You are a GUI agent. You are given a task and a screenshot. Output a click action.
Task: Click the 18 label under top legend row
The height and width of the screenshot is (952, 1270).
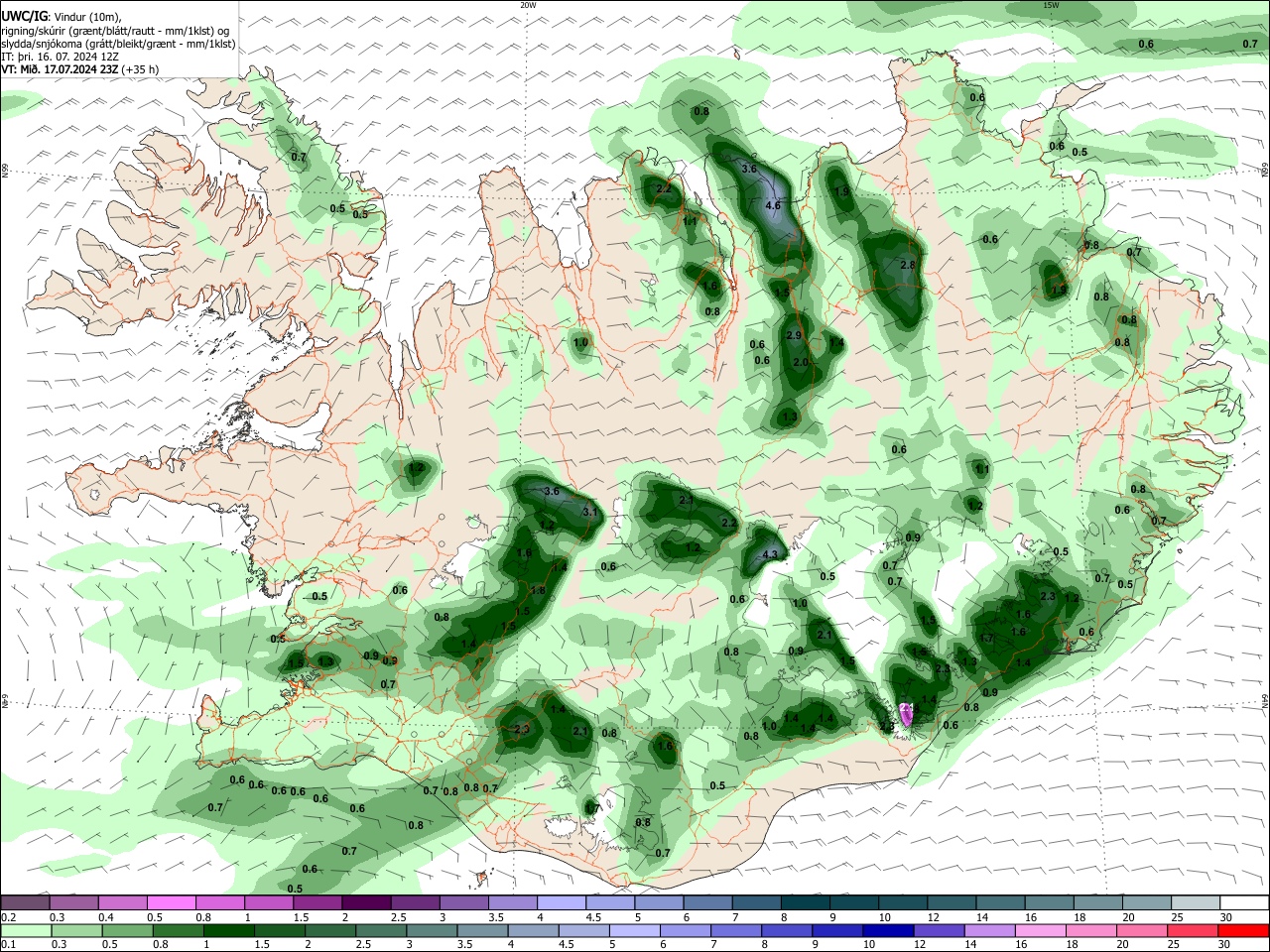pos(1079,917)
